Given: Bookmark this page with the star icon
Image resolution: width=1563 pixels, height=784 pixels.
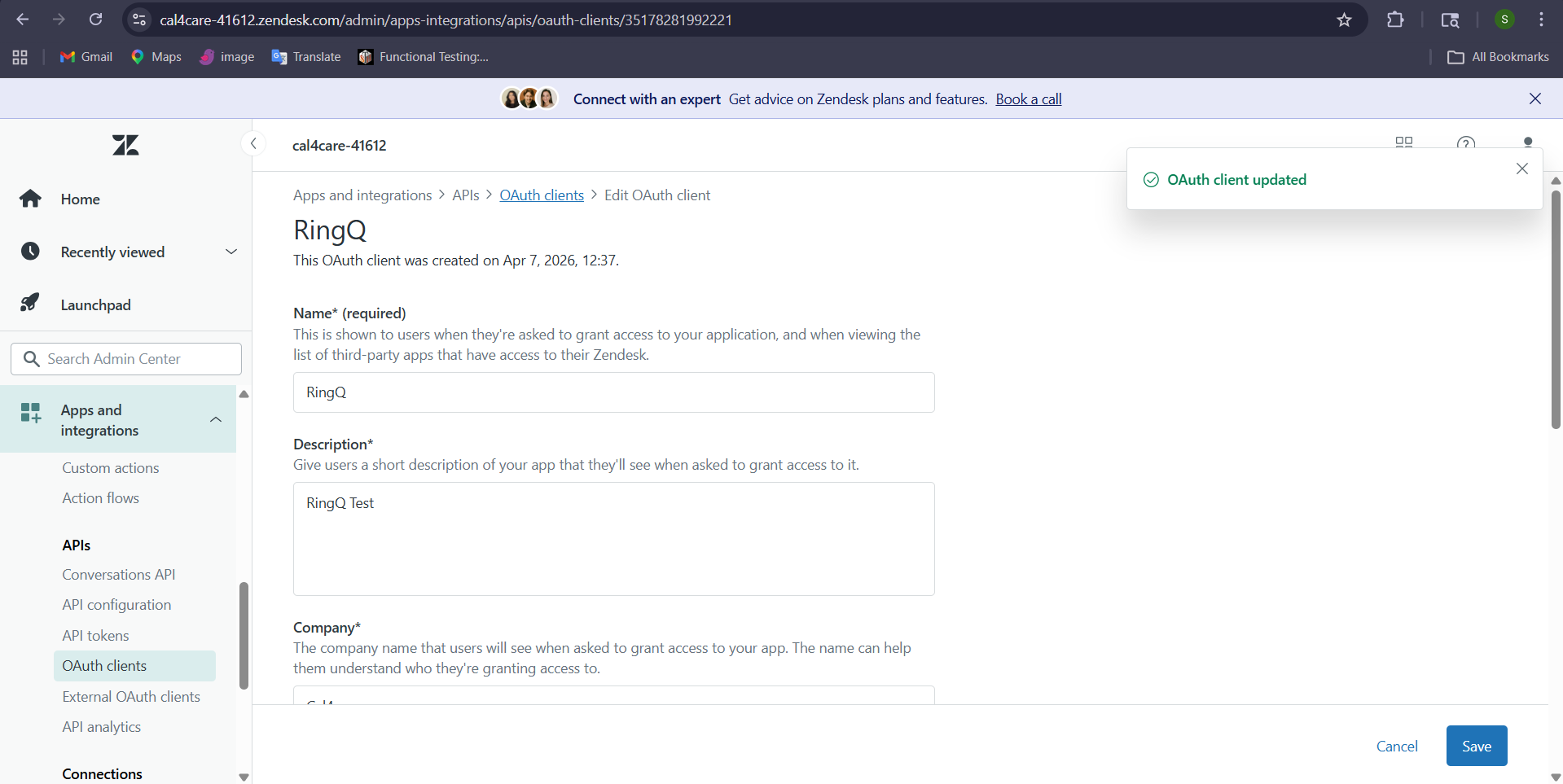Looking at the screenshot, I should [1344, 20].
